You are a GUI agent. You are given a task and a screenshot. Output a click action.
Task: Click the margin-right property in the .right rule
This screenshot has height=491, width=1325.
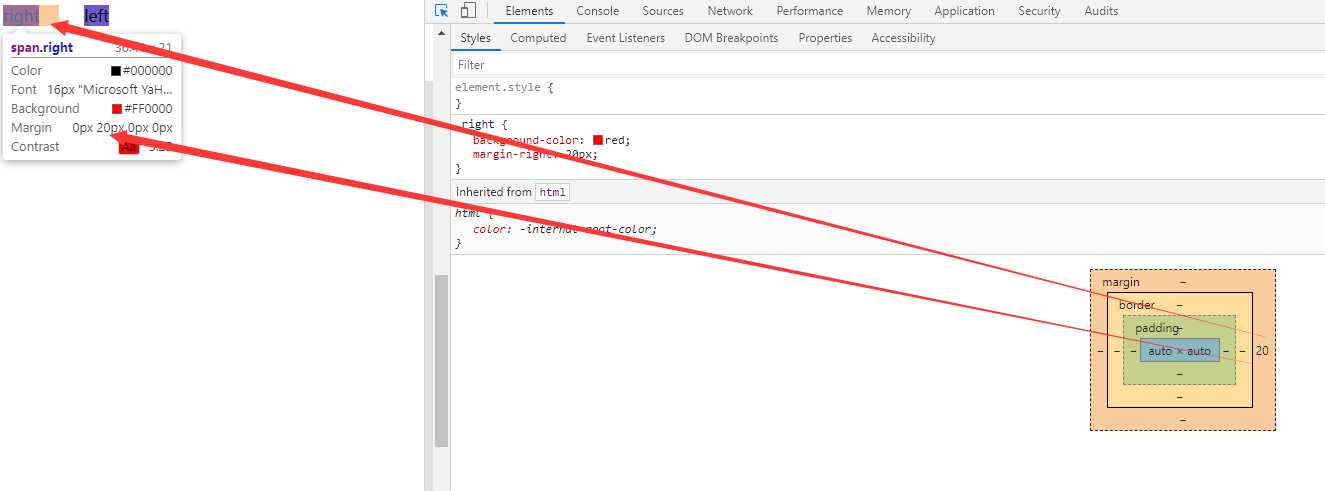click(x=515, y=155)
